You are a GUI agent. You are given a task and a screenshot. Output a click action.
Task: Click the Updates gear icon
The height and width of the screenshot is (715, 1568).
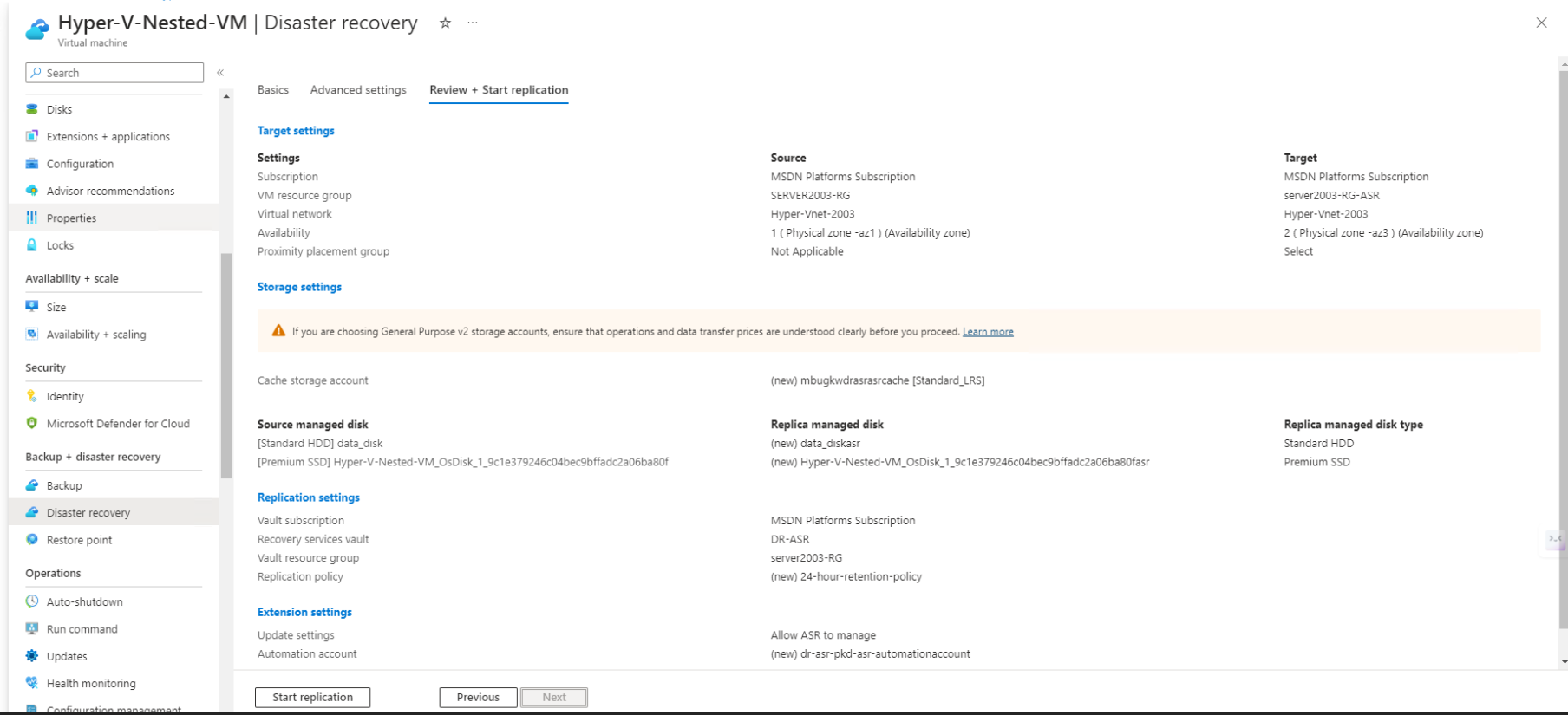pos(32,656)
